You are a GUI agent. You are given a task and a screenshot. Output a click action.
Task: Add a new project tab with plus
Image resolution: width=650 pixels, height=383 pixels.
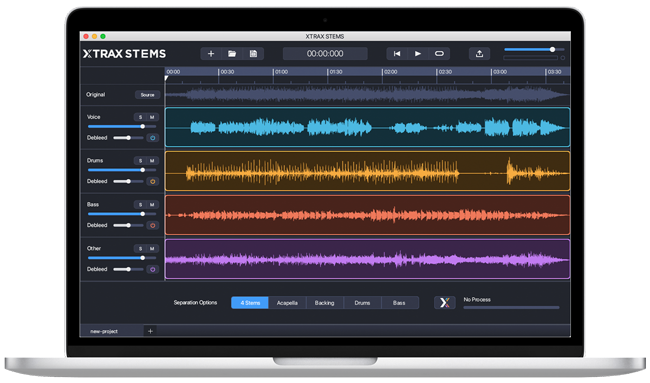(150, 331)
